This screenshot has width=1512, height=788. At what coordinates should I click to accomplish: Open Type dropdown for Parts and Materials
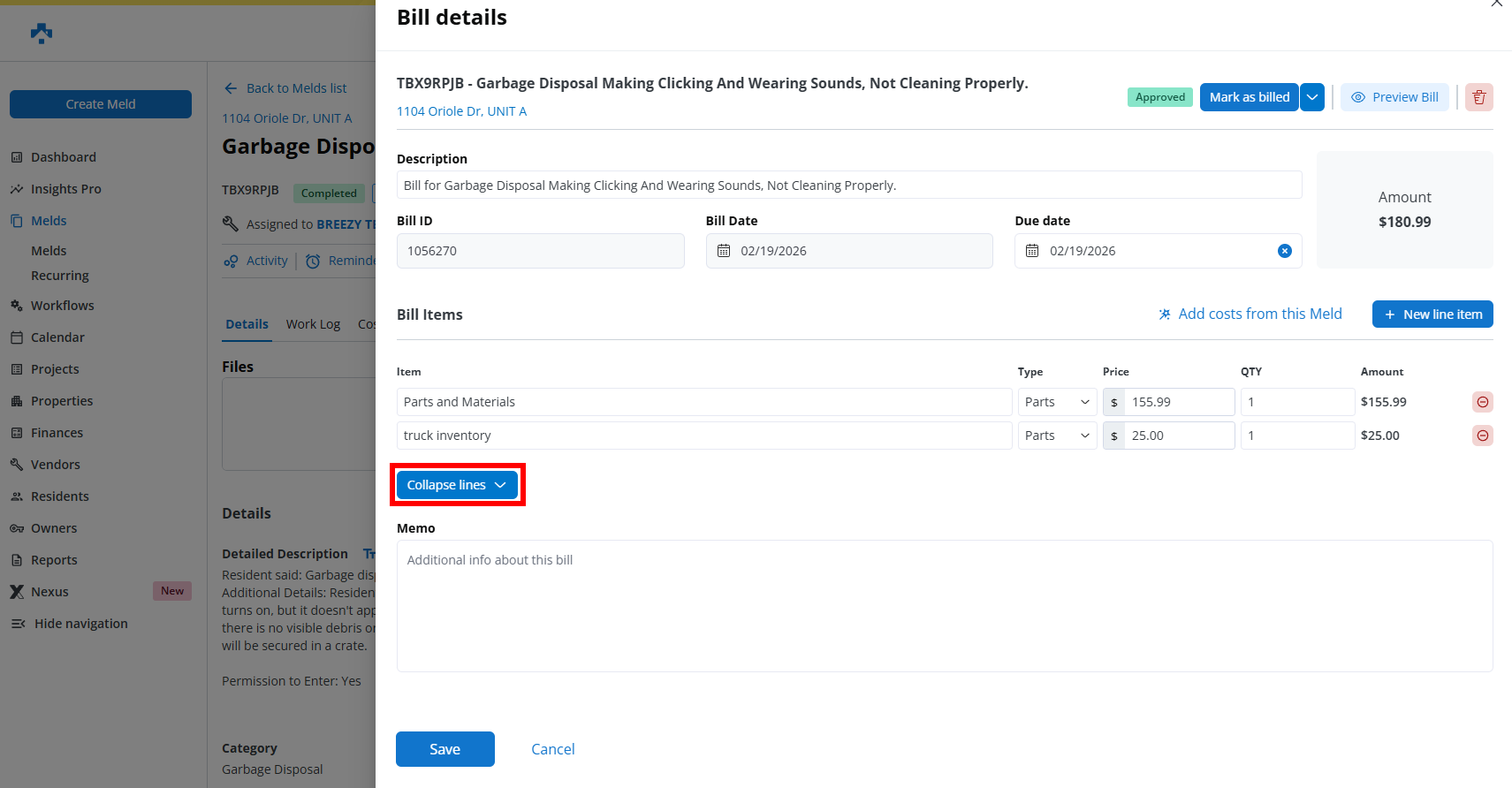[1057, 402]
